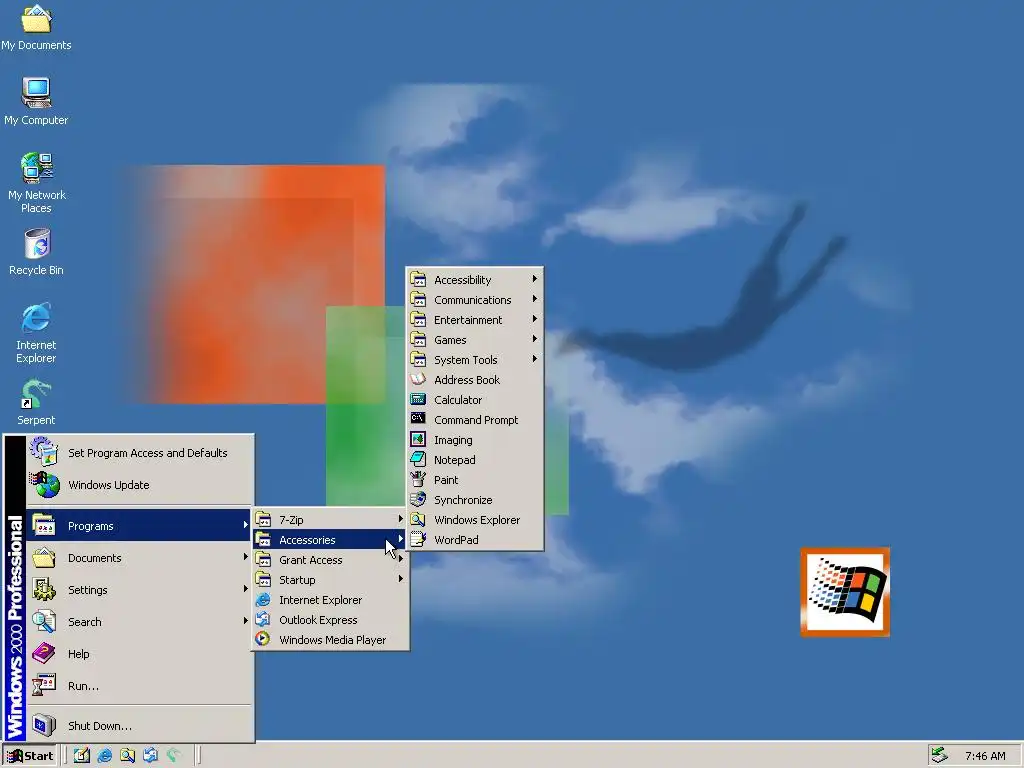
Task: Select the My Documents desktop icon
Action: 36,28
